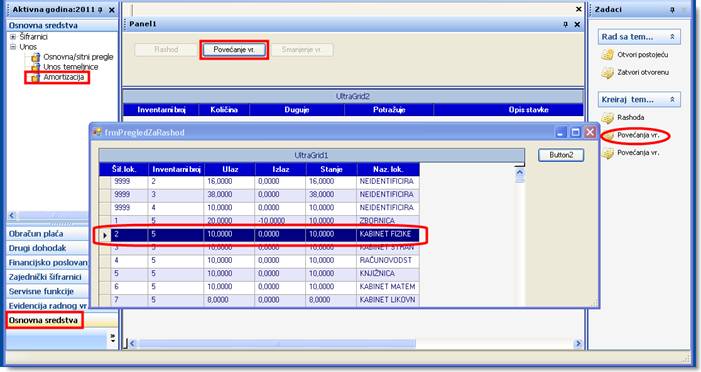Click Otvori postojeću folder icon
This screenshot has width=701, height=372.
(608, 55)
